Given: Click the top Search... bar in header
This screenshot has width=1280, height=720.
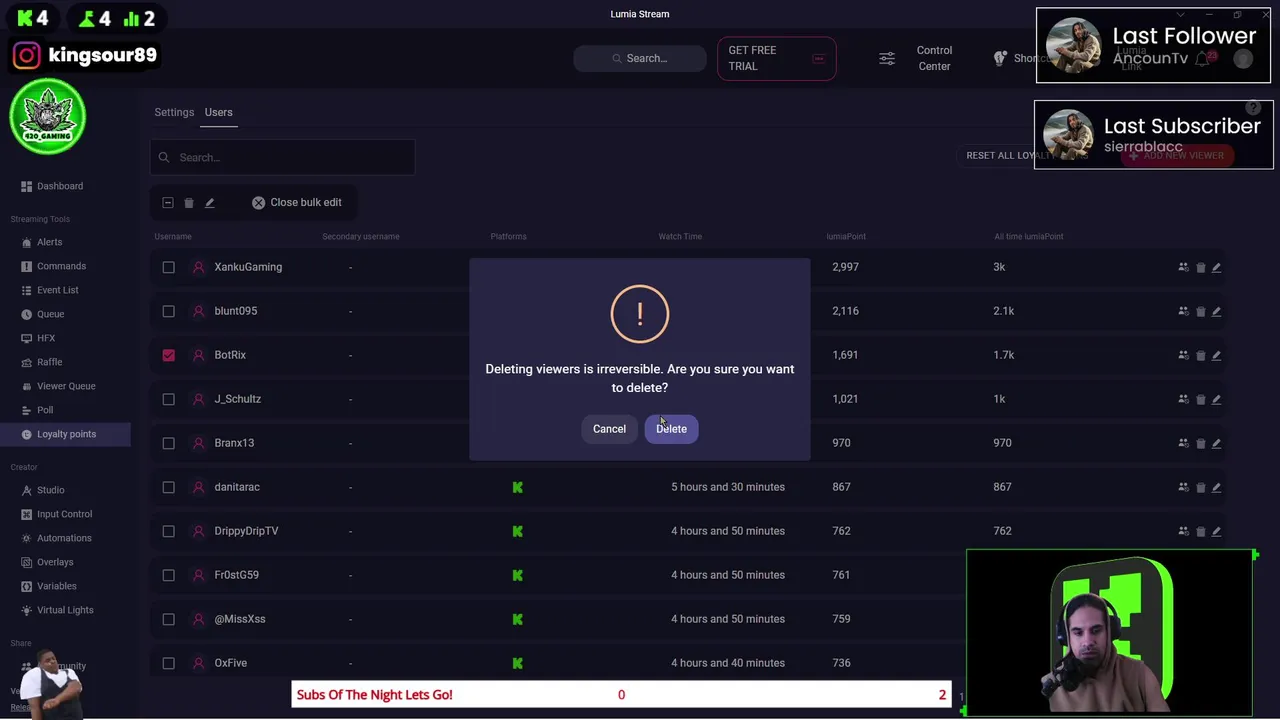Looking at the screenshot, I should 640,58.
